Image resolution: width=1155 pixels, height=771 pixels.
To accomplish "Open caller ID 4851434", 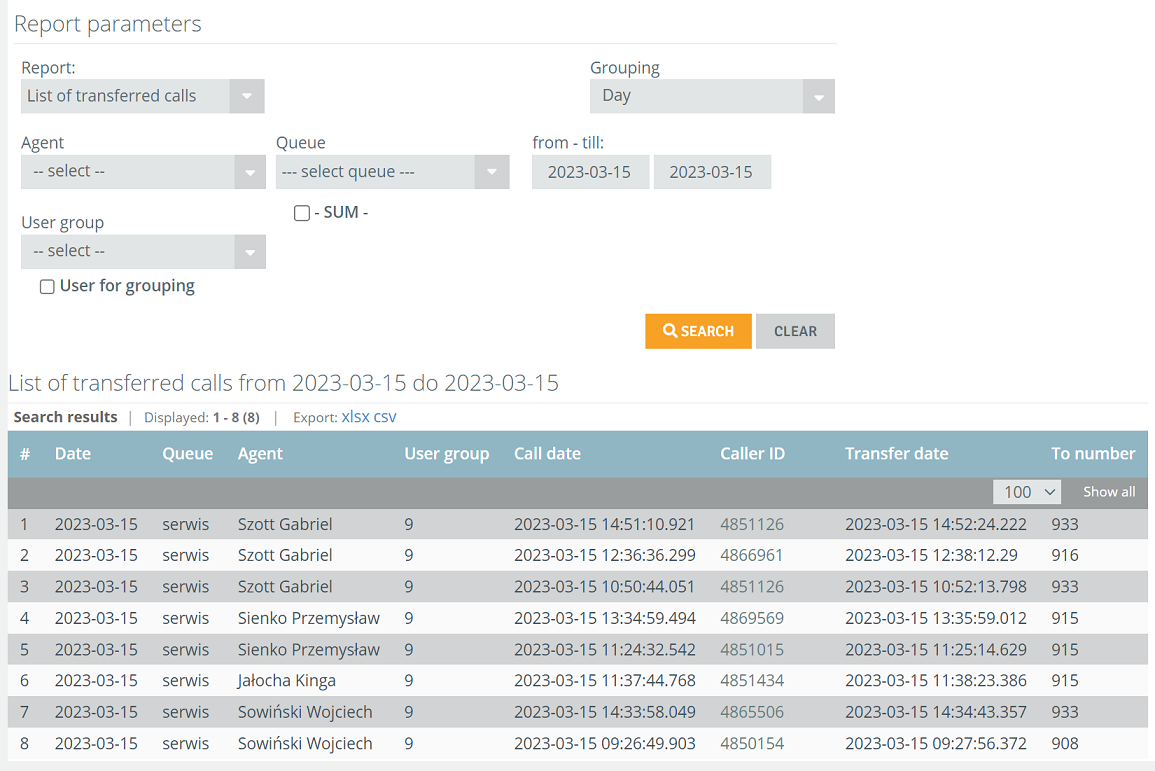I will [752, 680].
